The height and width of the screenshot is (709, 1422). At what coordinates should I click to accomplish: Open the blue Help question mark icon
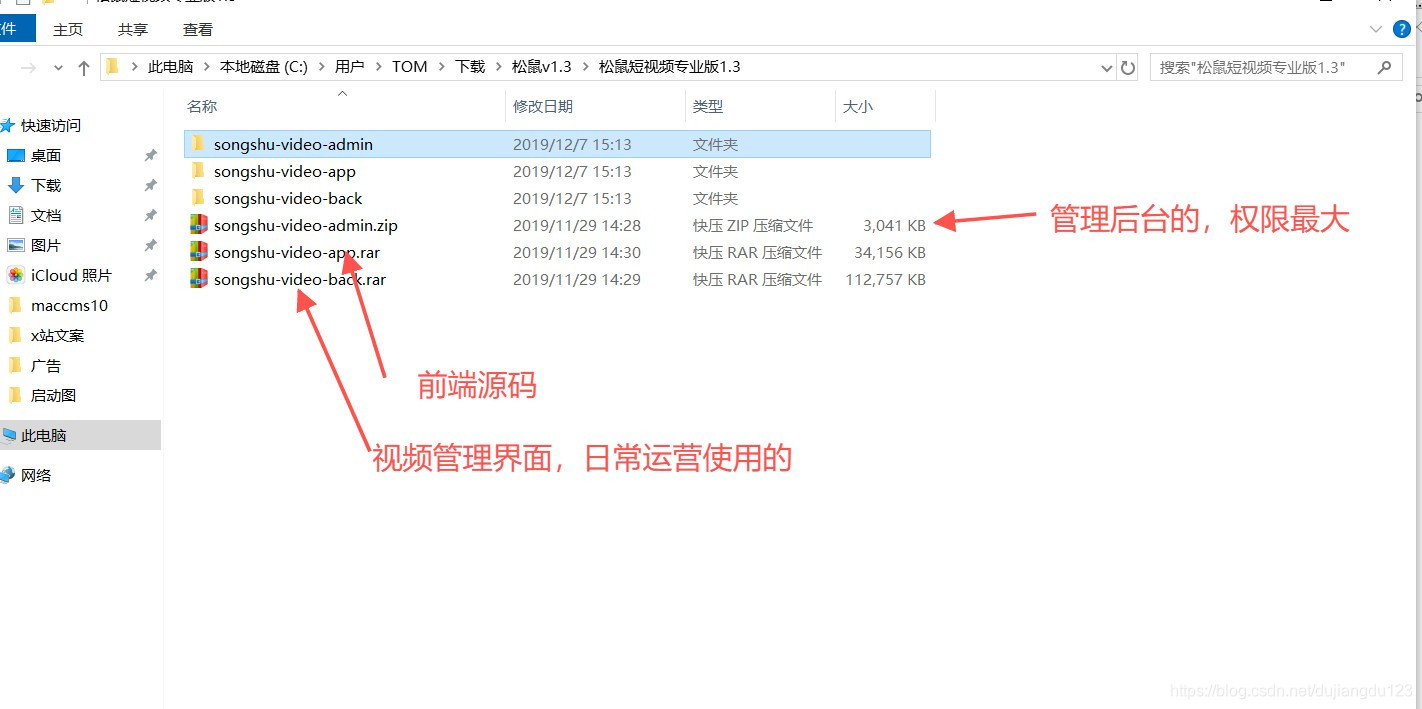click(x=1401, y=29)
